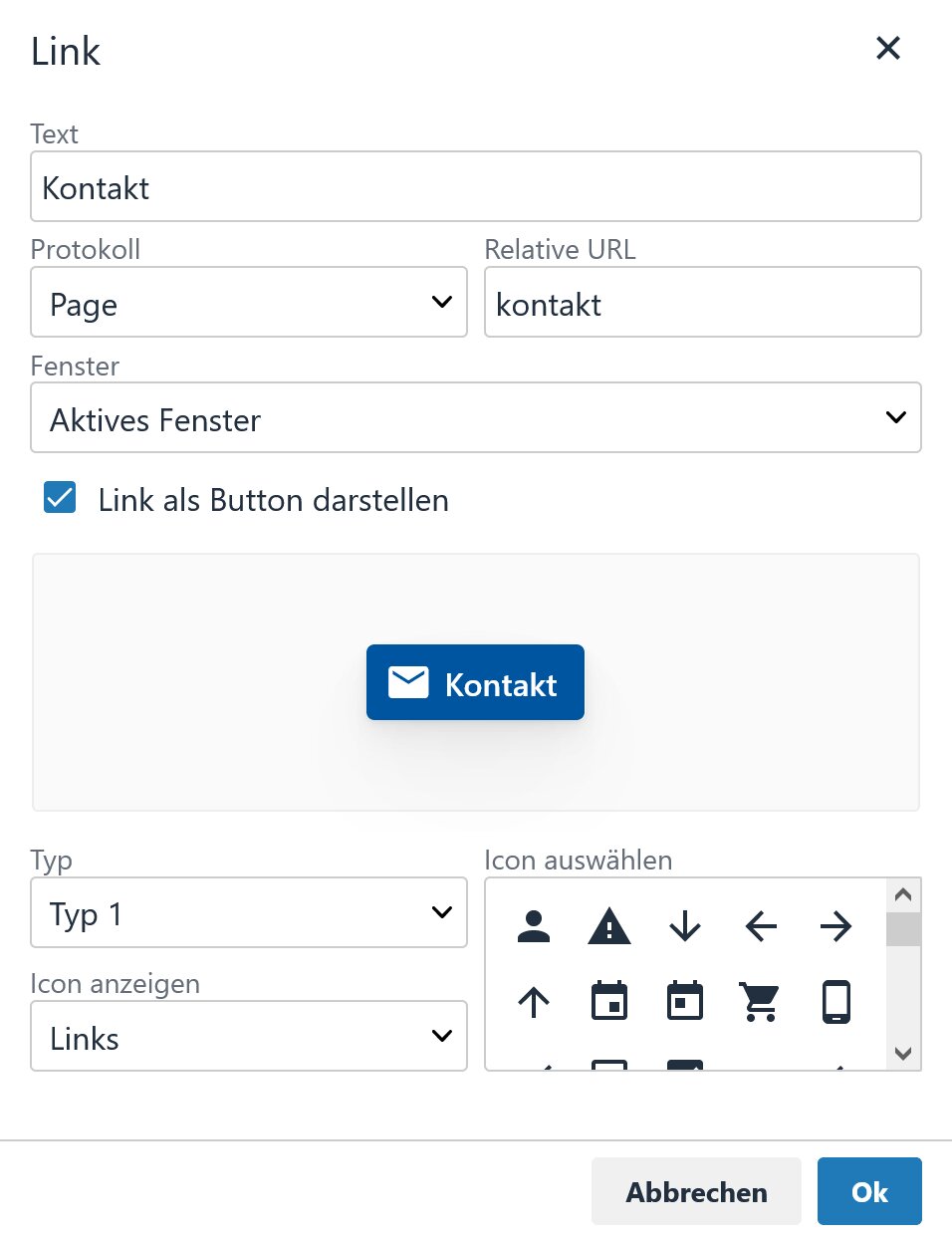The image size is (952, 1239).
Task: Select the left arrow icon
Action: (x=761, y=926)
